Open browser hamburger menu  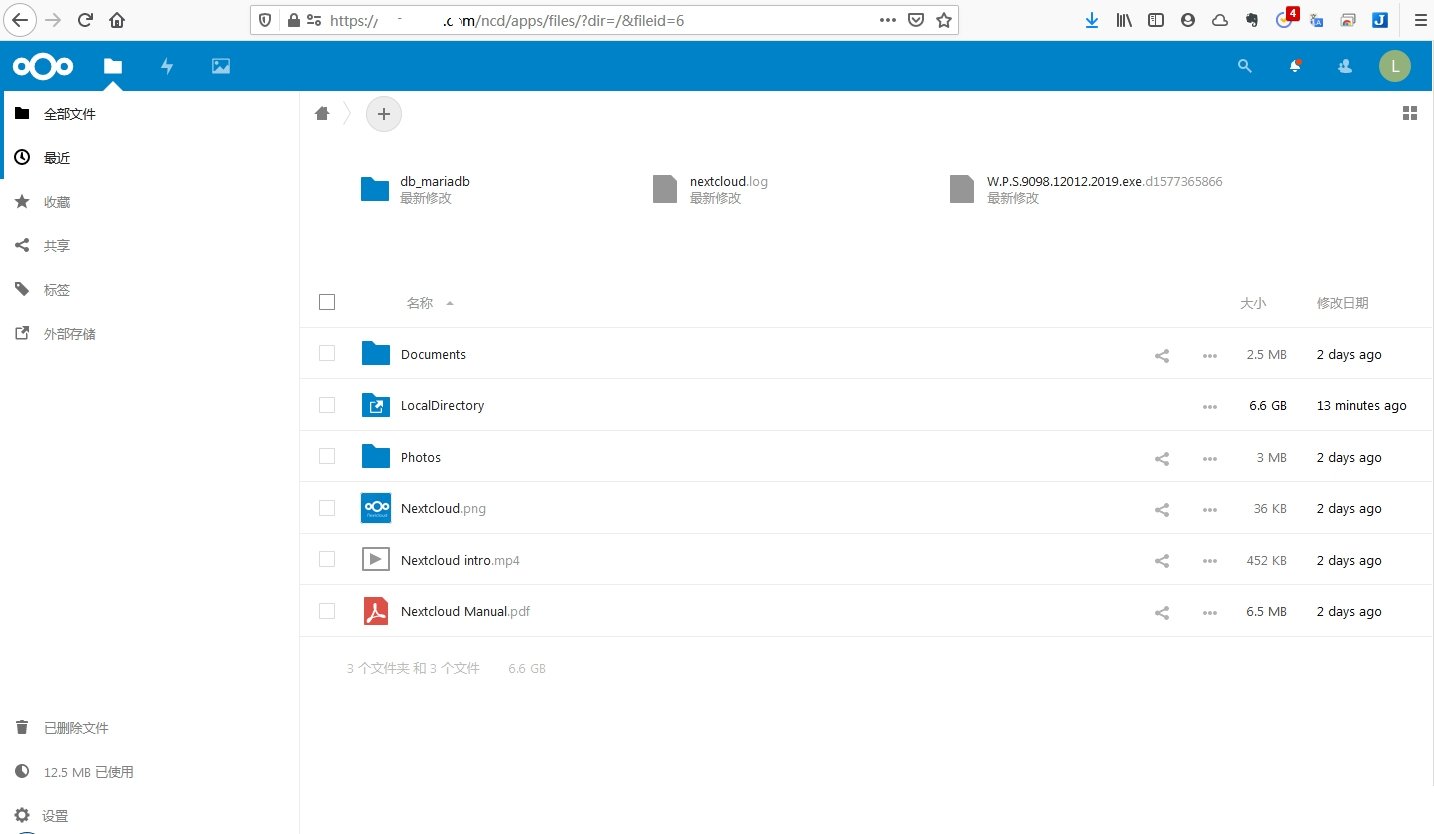coord(1420,20)
